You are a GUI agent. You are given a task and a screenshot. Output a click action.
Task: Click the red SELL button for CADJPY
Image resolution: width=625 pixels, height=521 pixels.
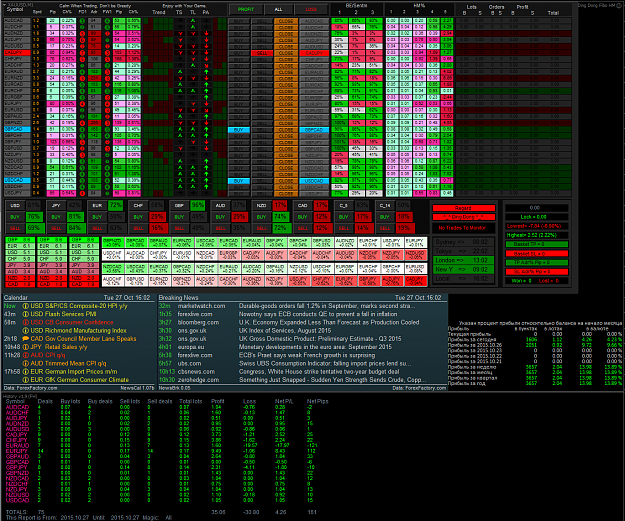[262, 53]
